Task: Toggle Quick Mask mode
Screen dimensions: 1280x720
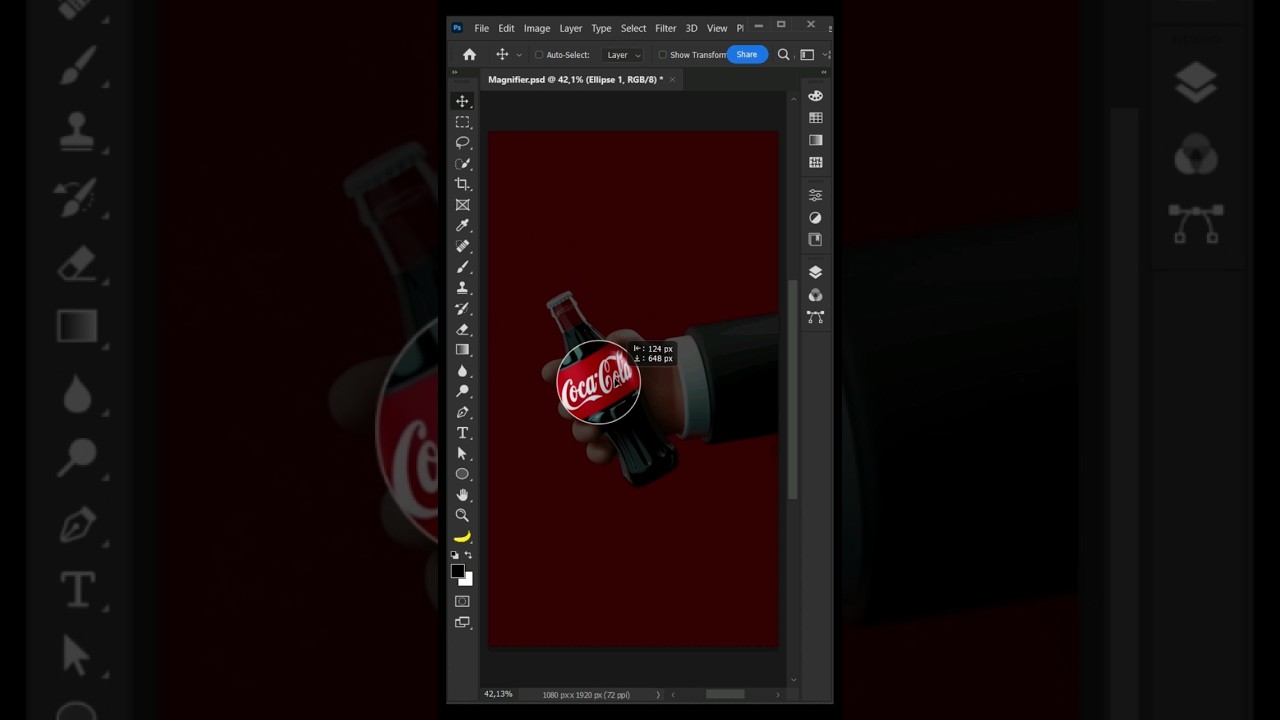Action: click(x=462, y=601)
